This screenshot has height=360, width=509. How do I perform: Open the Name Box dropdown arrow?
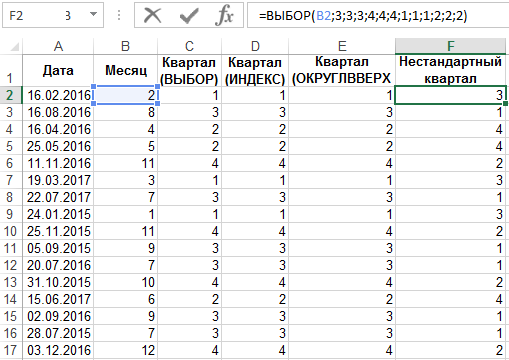click(94, 14)
